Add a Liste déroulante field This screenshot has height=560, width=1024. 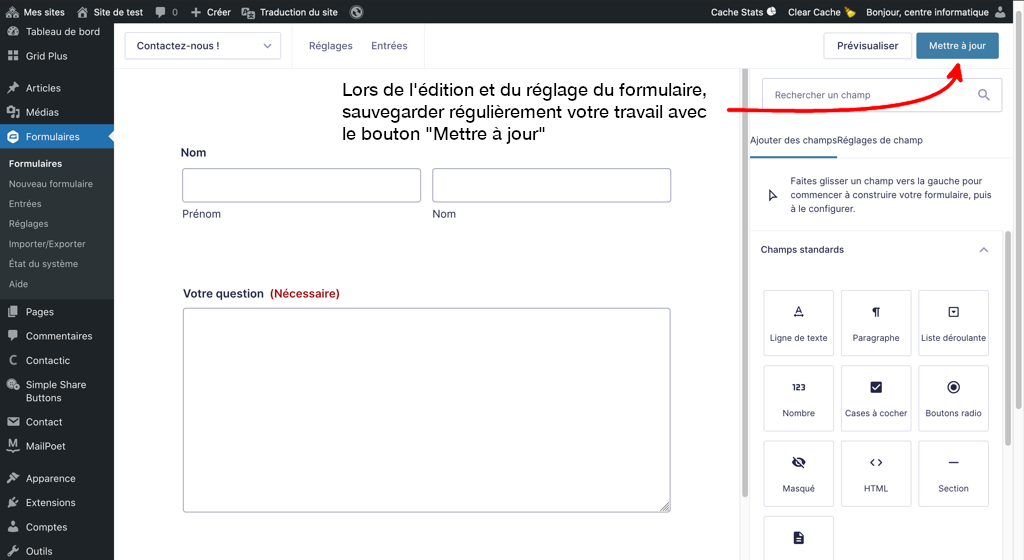click(x=953, y=324)
